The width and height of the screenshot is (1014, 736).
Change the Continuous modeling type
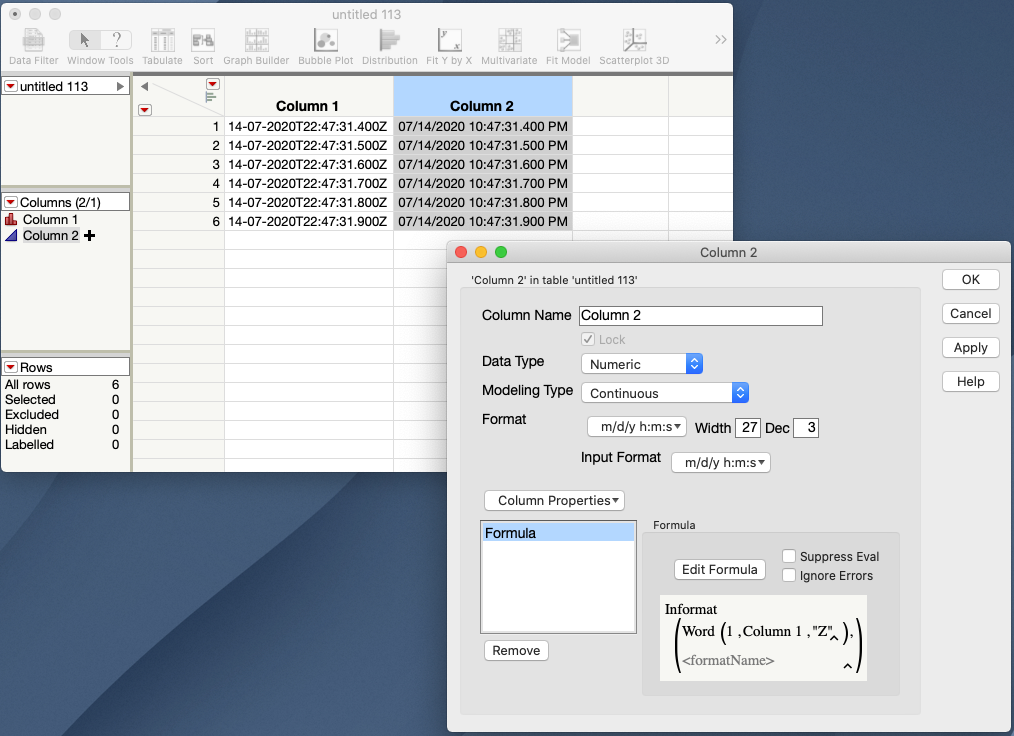(663, 392)
